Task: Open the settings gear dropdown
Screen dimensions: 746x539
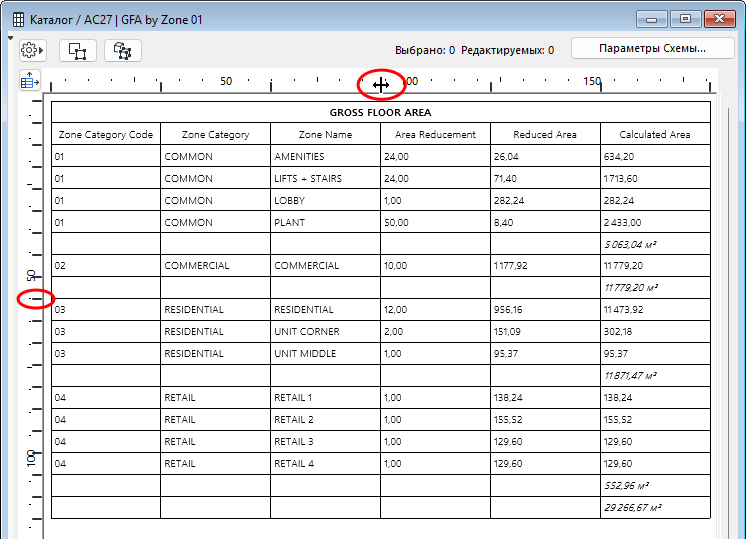Action: (32, 50)
